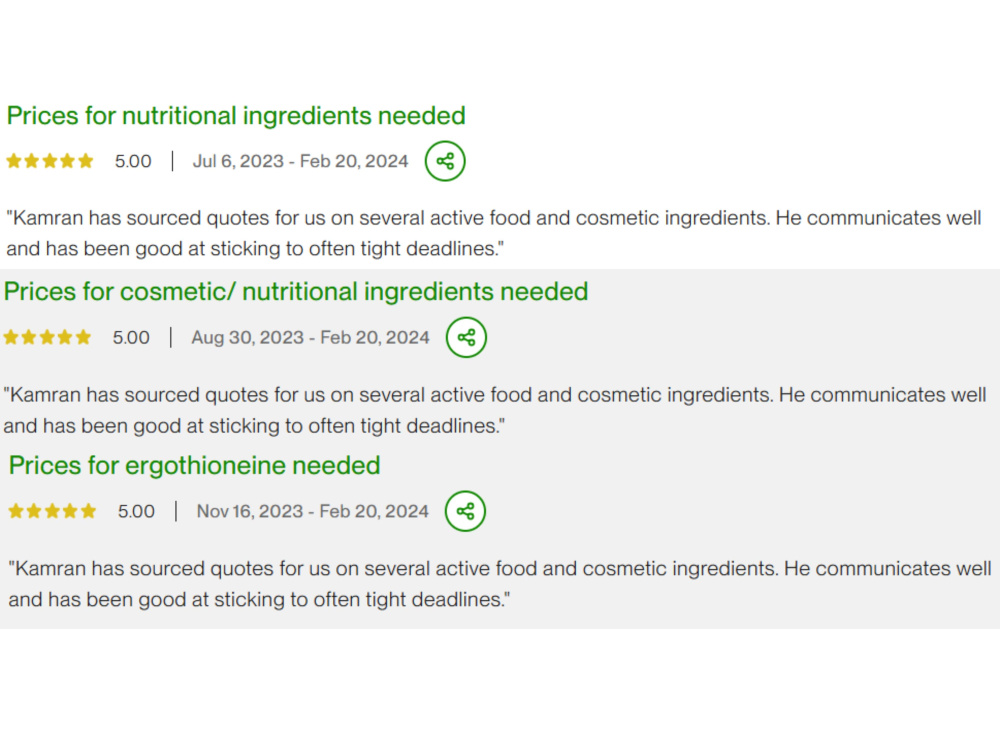This screenshot has height=750, width=1000.
Task: Share the ergothioneine review
Action: pos(465,511)
